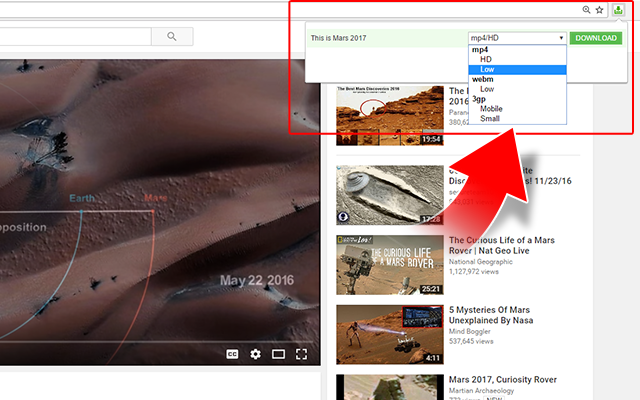Click '5 Mysteries Of Mars Unexplained By Nasa' title
Viewport: 640px width, 400px height.
tap(491, 315)
